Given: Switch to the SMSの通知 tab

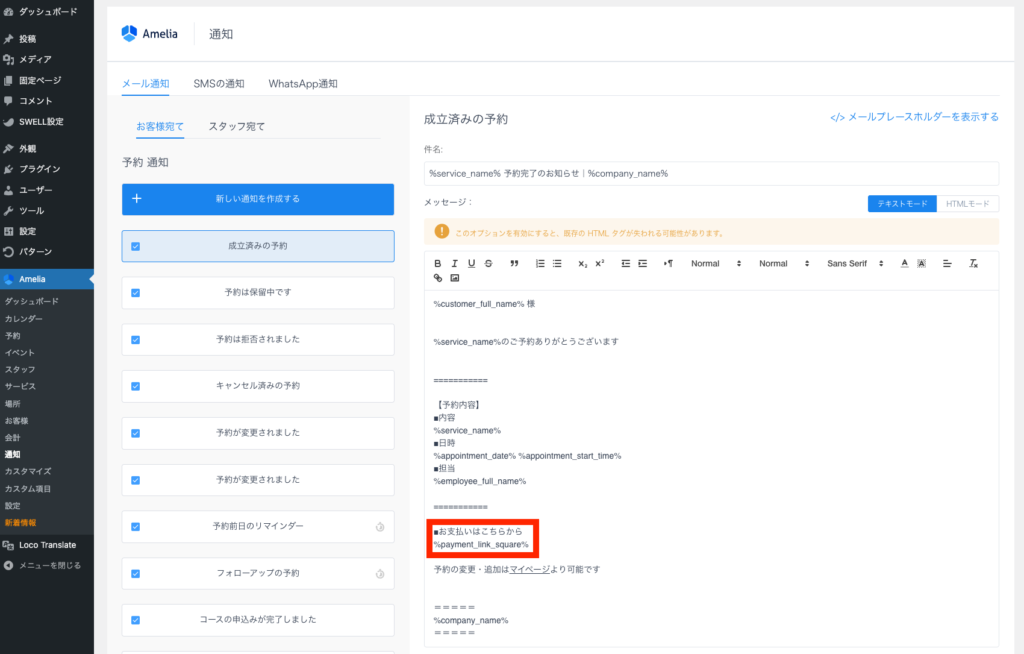Looking at the screenshot, I should (219, 83).
